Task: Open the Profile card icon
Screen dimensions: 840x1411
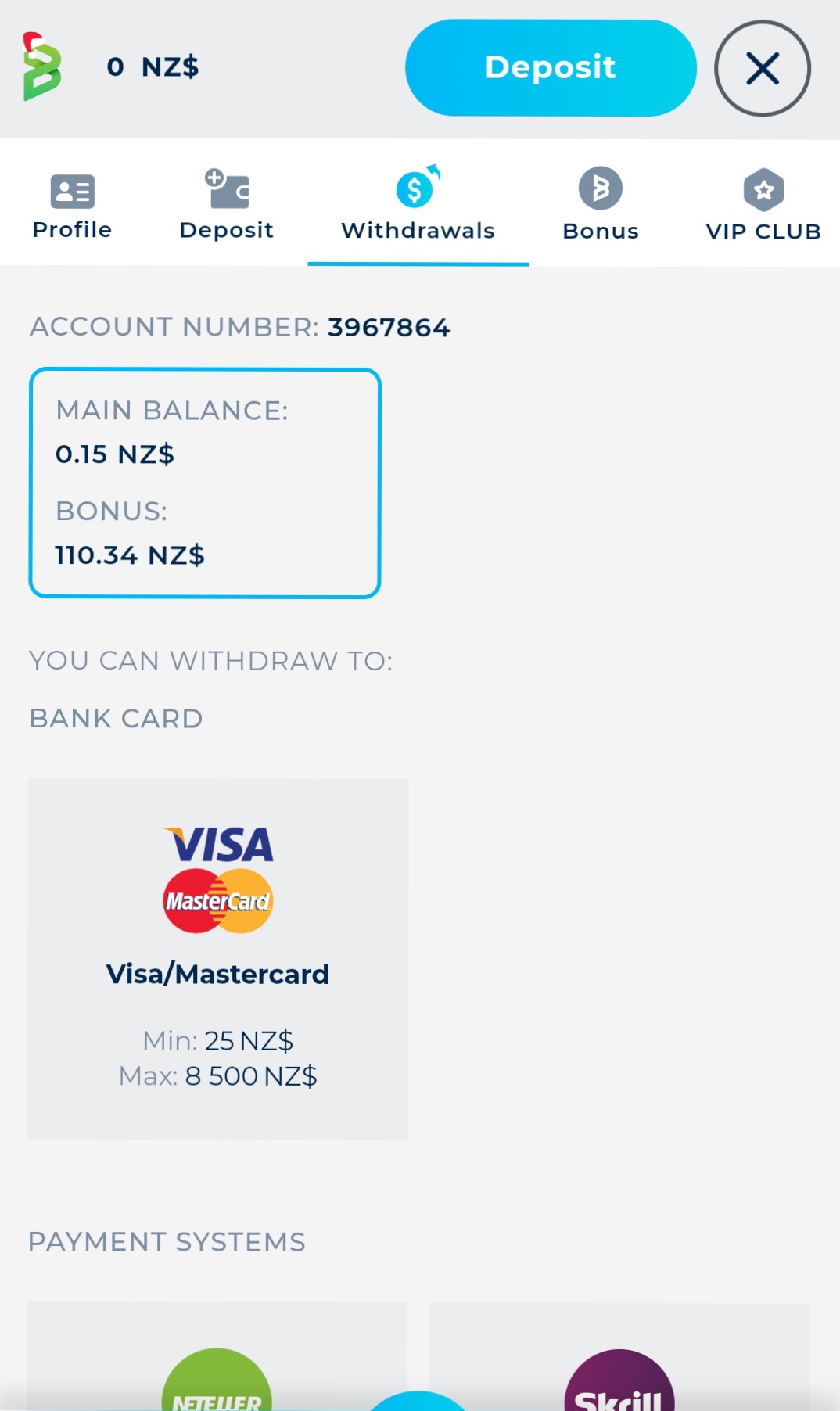Action: pos(73,191)
